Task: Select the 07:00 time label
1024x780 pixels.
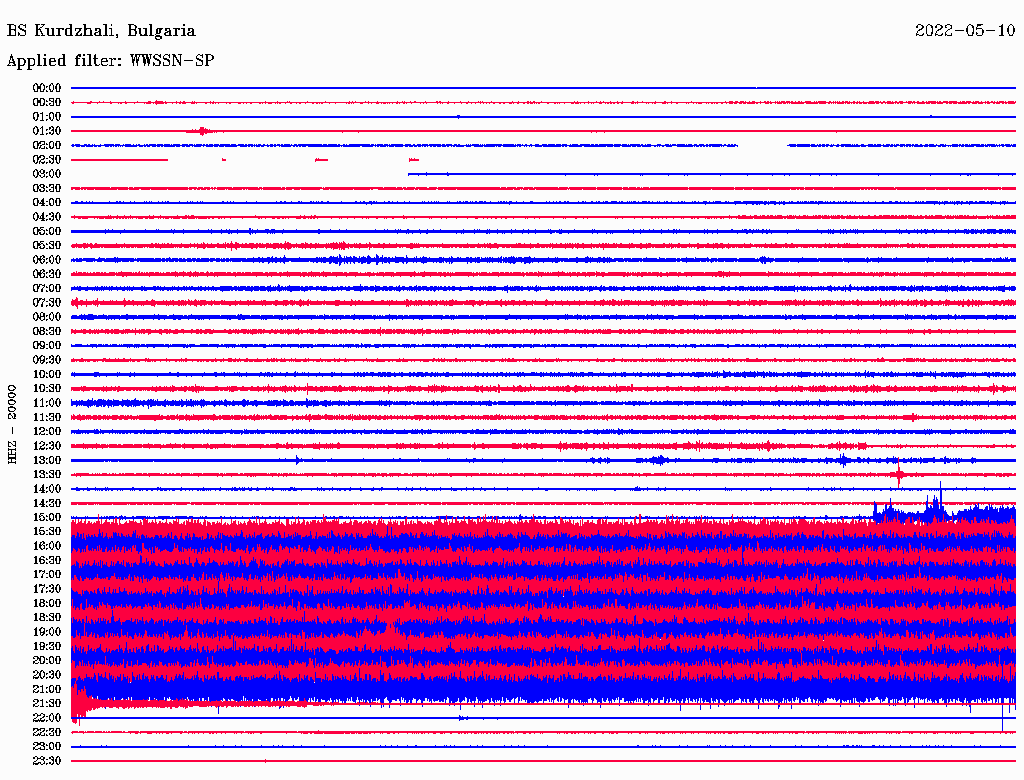Action: [47, 288]
